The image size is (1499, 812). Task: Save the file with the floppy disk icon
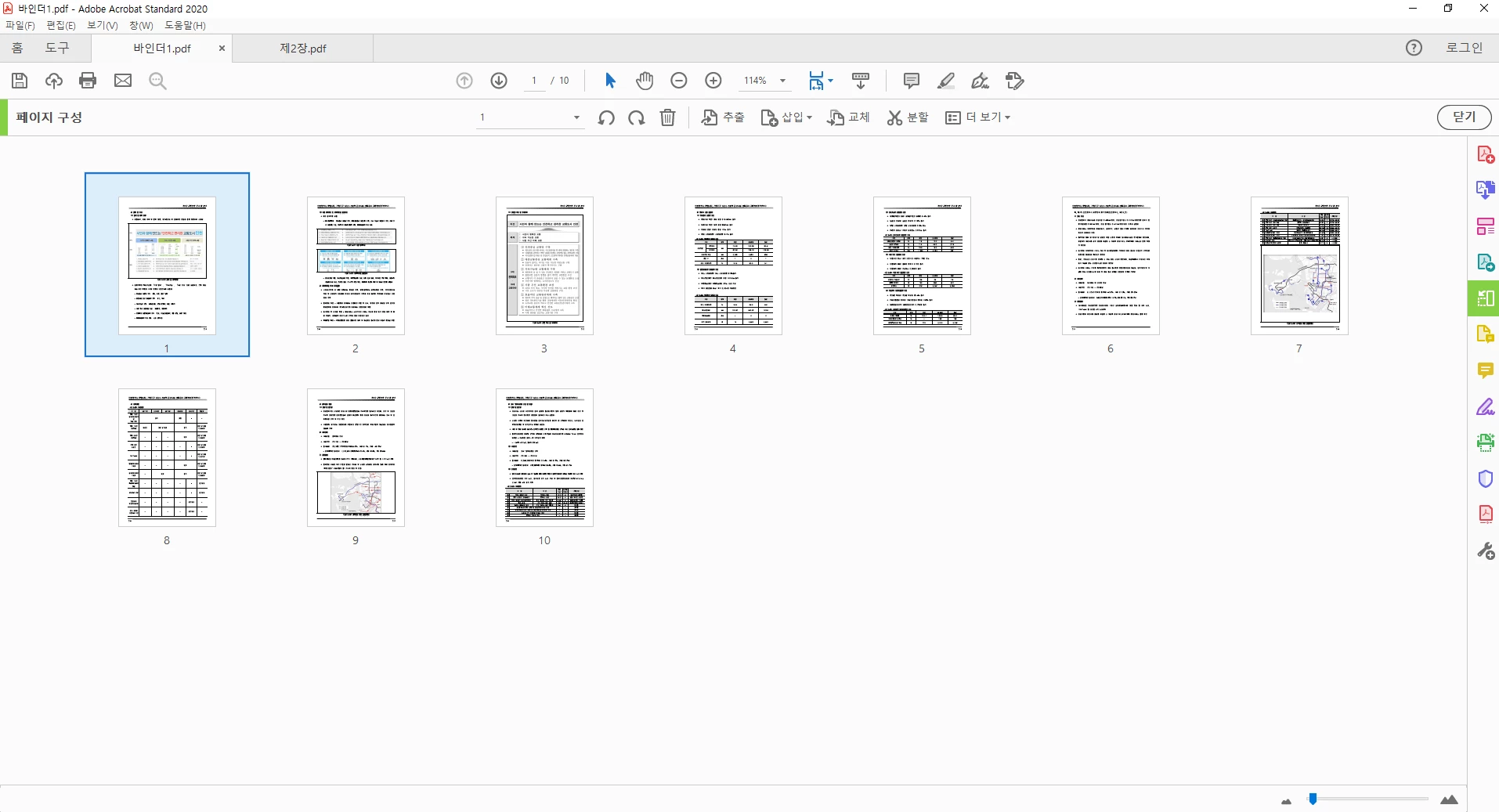point(20,81)
